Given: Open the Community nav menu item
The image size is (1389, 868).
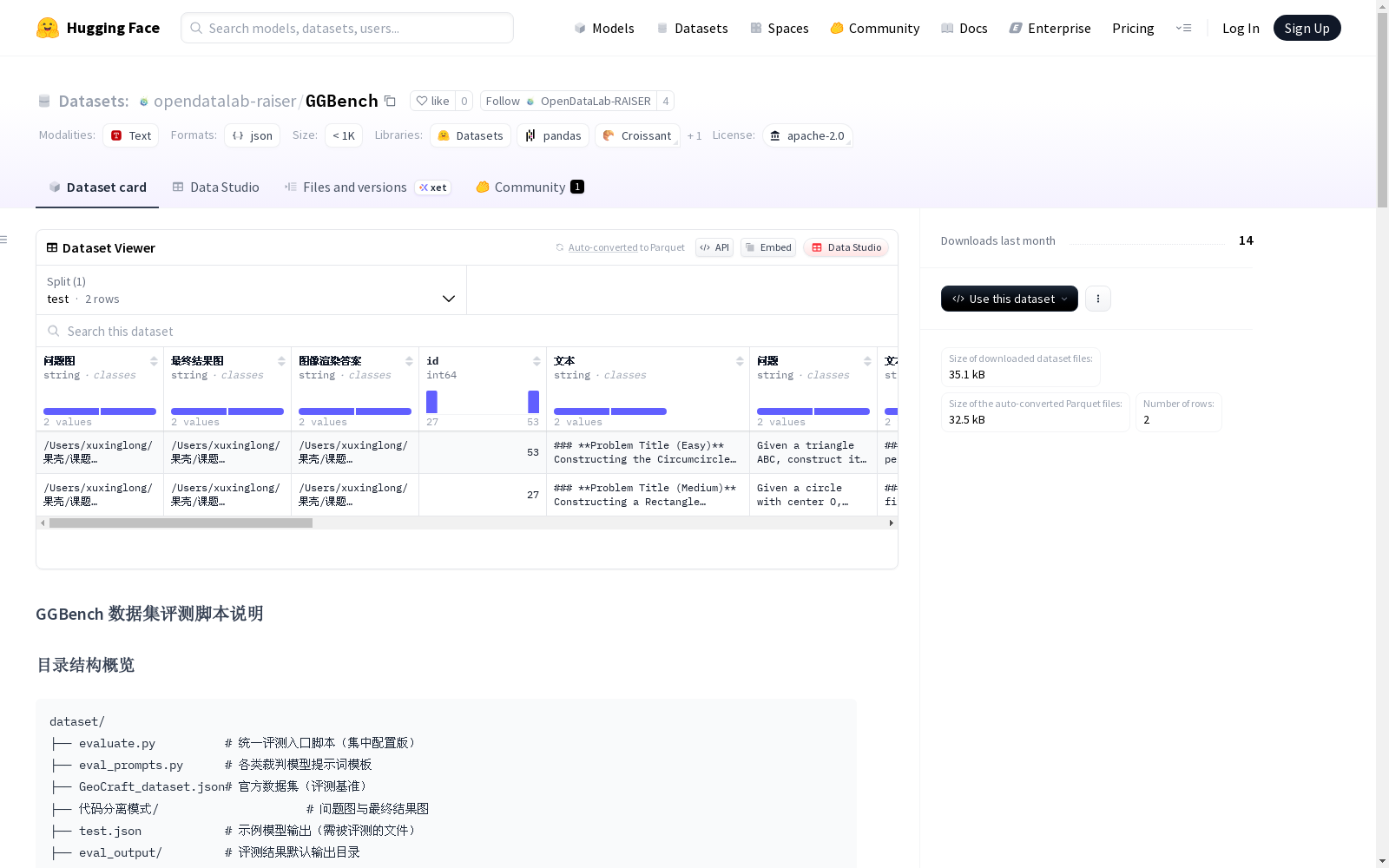Looking at the screenshot, I should tap(875, 28).
